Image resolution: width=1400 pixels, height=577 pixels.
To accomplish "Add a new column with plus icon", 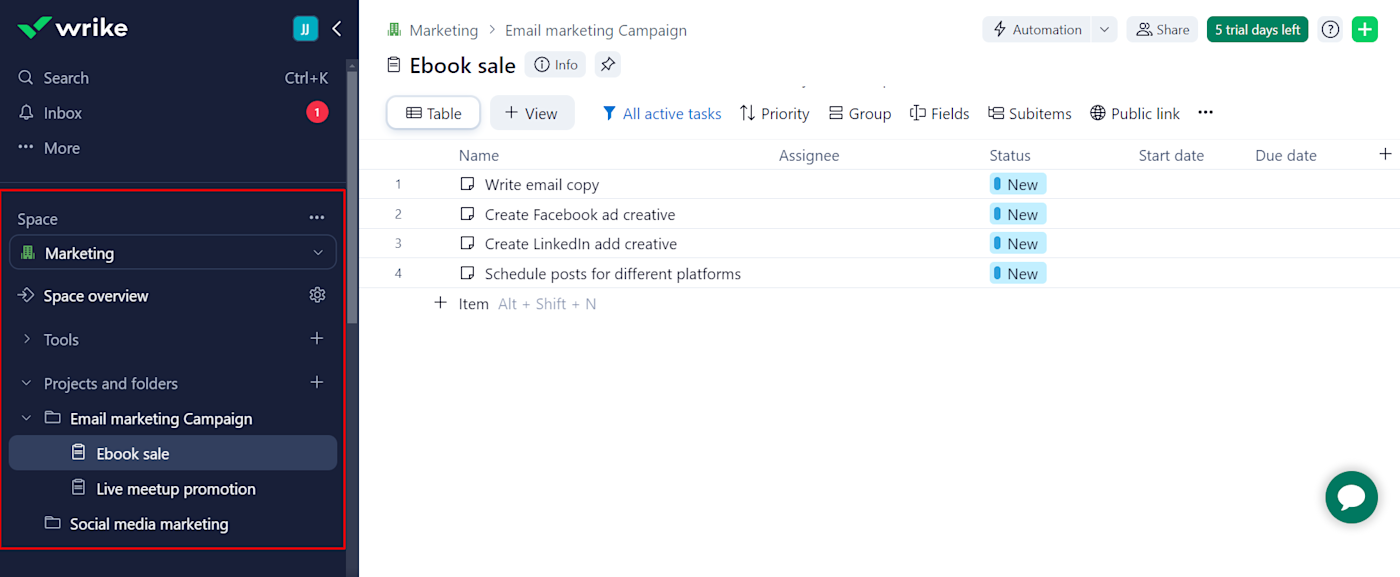I will (1385, 154).
